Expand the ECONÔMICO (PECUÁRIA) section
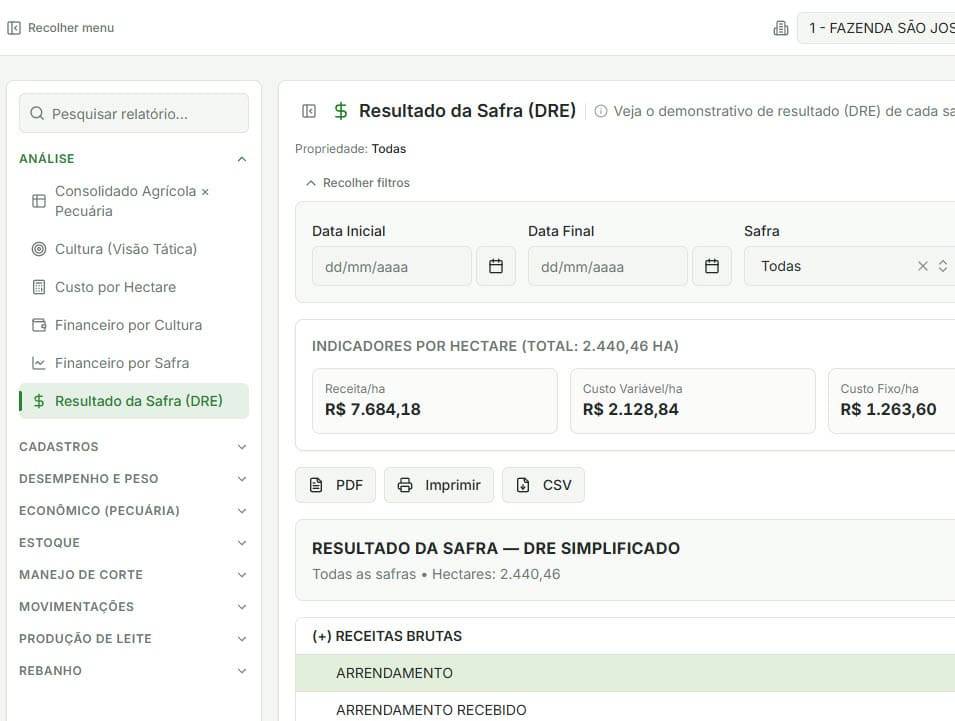Screen dimensions: 955x721 (133, 510)
